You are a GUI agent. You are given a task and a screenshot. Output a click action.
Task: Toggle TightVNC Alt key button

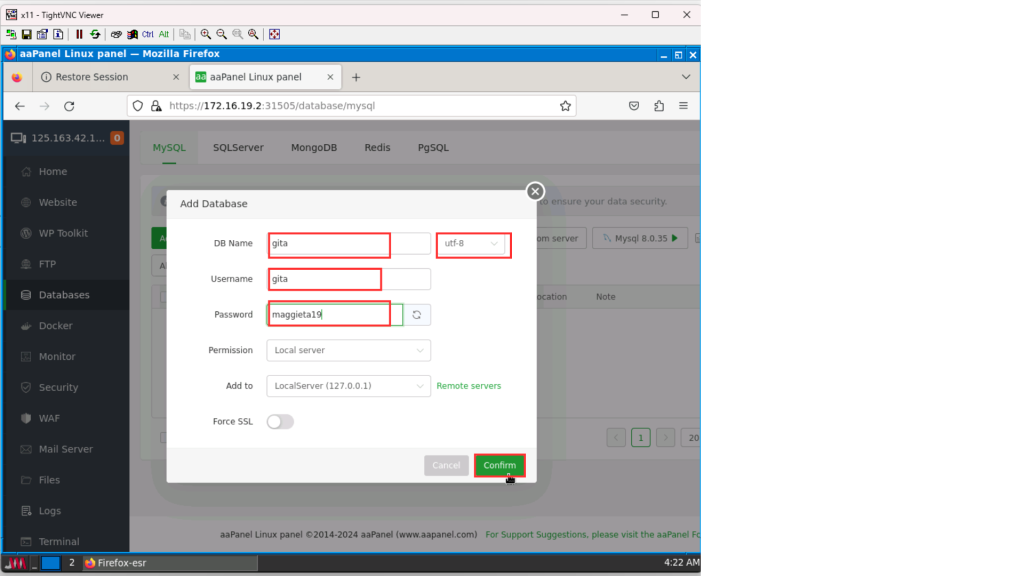tap(165, 34)
